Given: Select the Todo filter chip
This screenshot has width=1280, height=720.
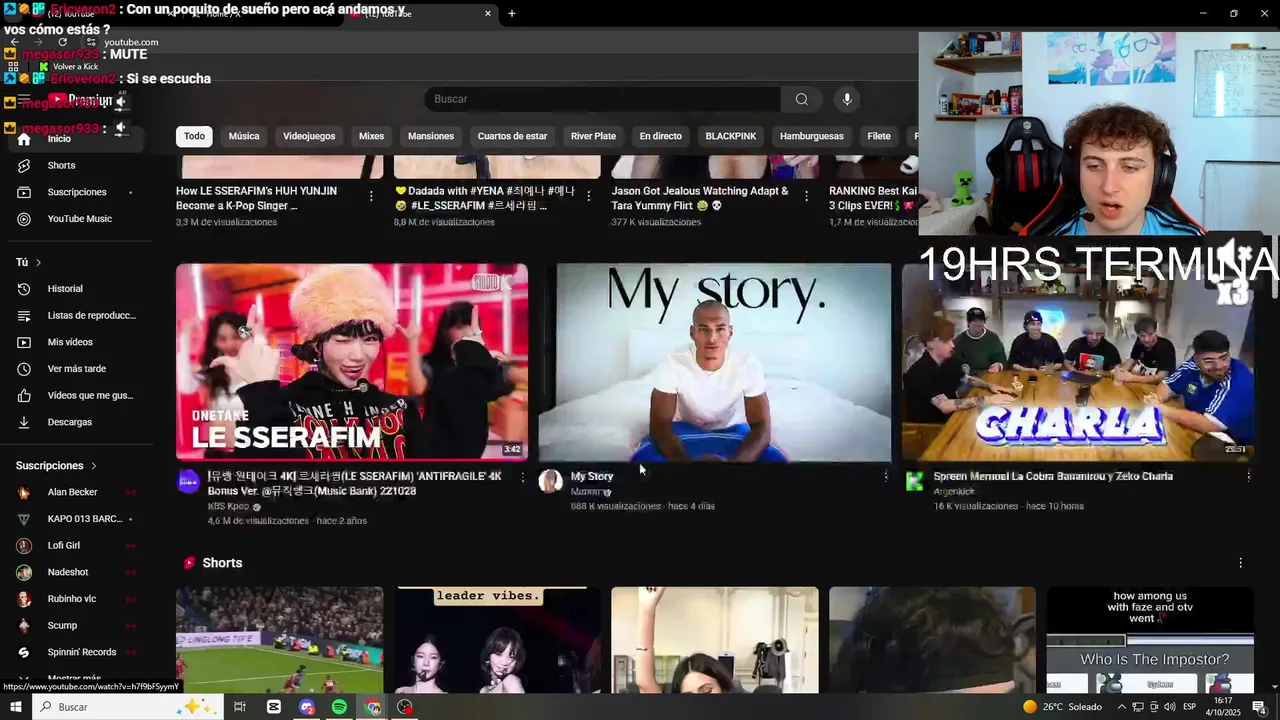Looking at the screenshot, I should coord(194,136).
